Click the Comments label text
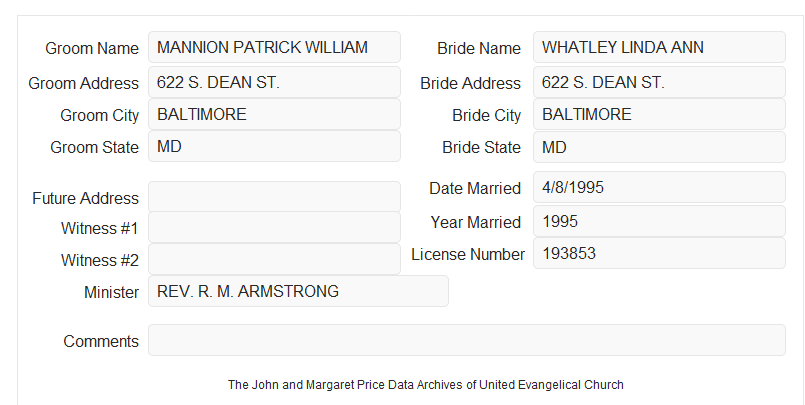Viewport: 805px width, 405px height. click(101, 341)
